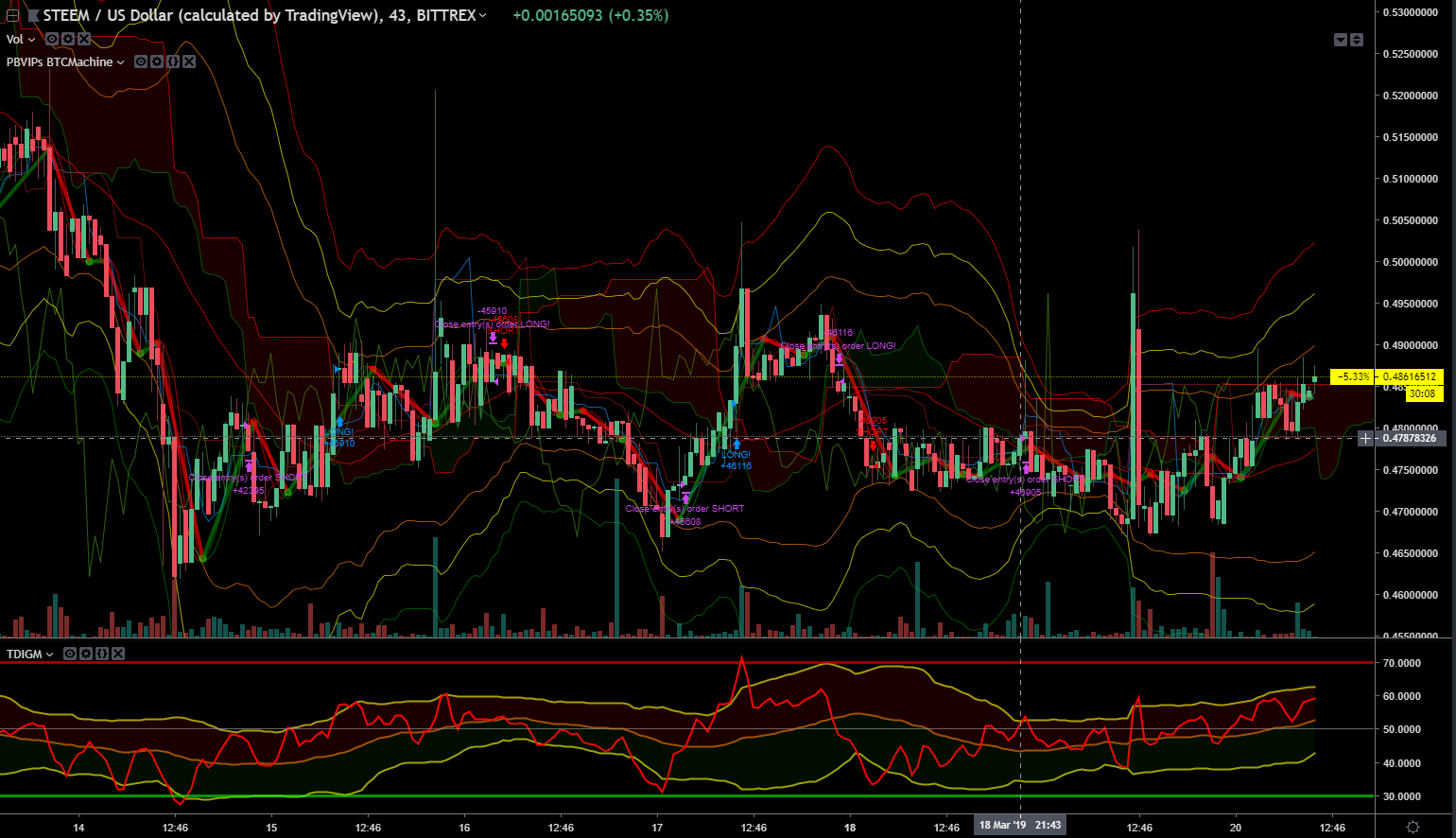Open chart settings gear in bottom-right corner
This screenshot has width=1456, height=838.
tap(1413, 827)
